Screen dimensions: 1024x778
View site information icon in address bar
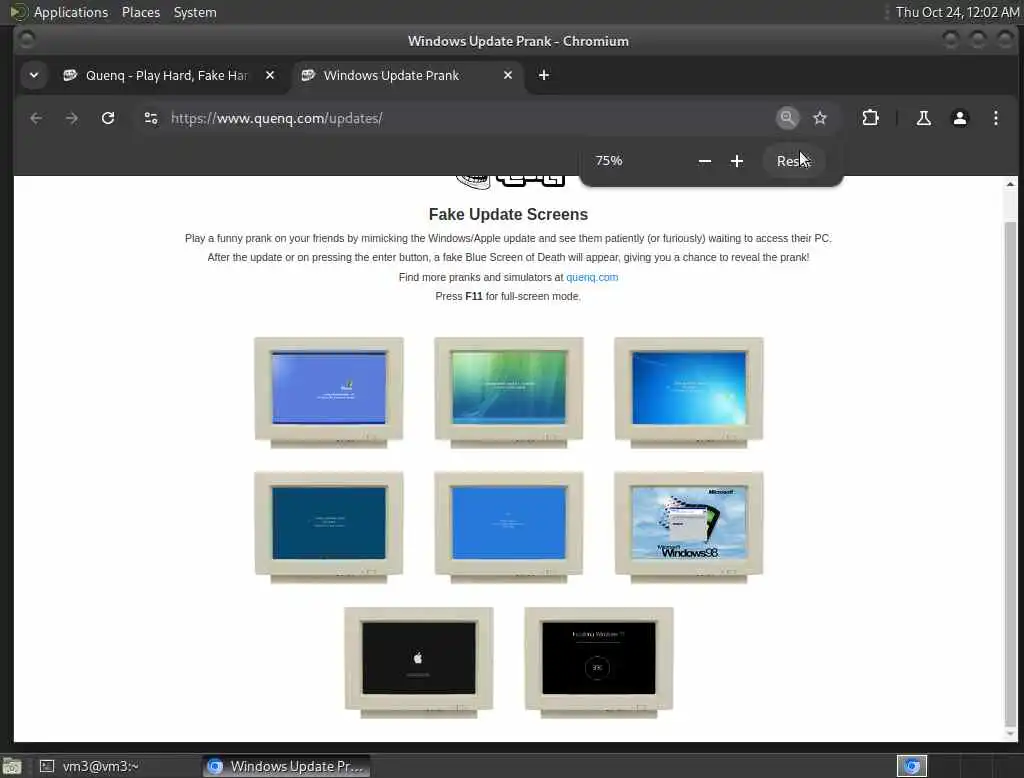(x=151, y=118)
